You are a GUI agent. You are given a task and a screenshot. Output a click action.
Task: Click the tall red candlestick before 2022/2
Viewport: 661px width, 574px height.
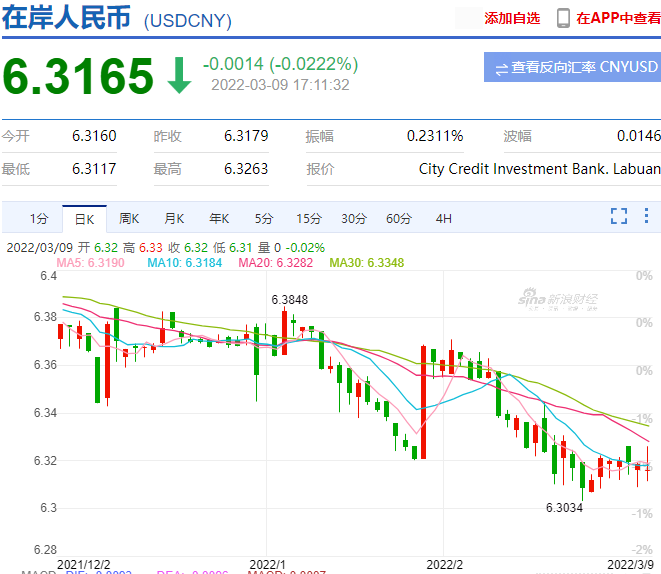(x=423, y=402)
